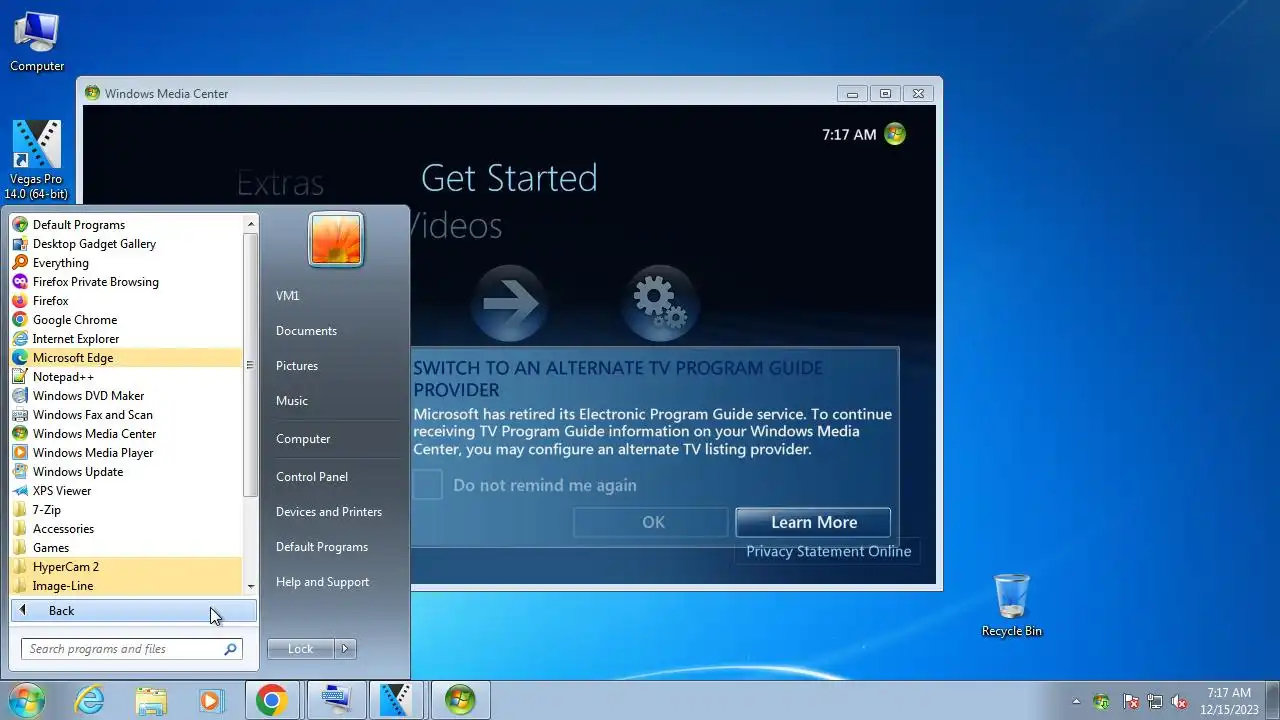The height and width of the screenshot is (720, 1280).
Task: Select the Recycle Bin desktop icon
Action: 1012,605
